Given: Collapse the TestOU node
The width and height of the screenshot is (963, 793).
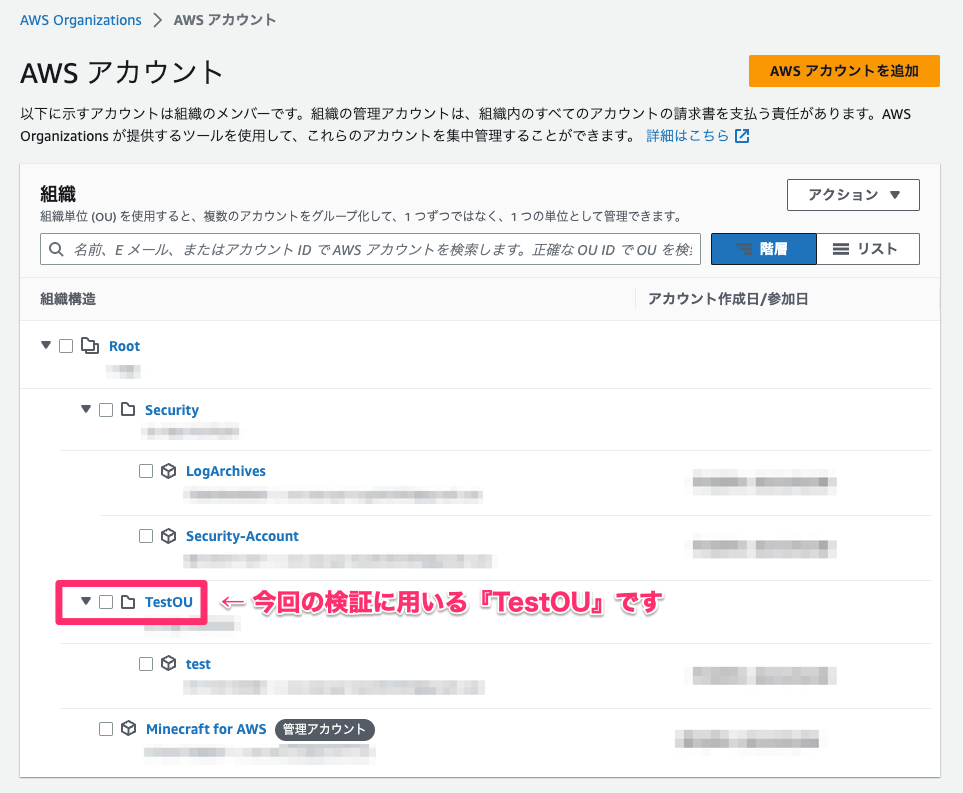Looking at the screenshot, I should 86,601.
